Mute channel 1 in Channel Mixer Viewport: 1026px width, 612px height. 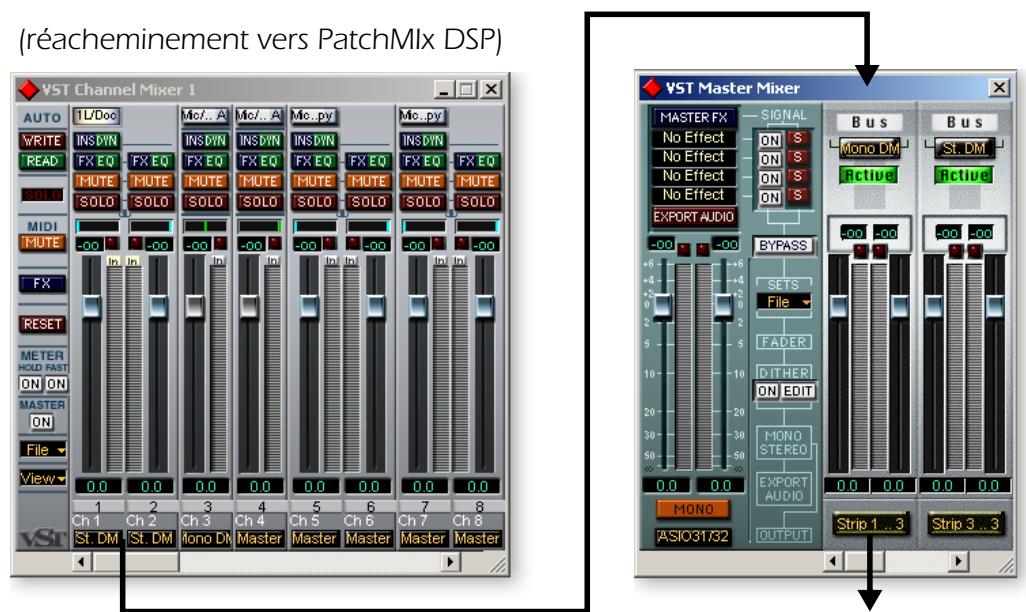click(x=94, y=183)
